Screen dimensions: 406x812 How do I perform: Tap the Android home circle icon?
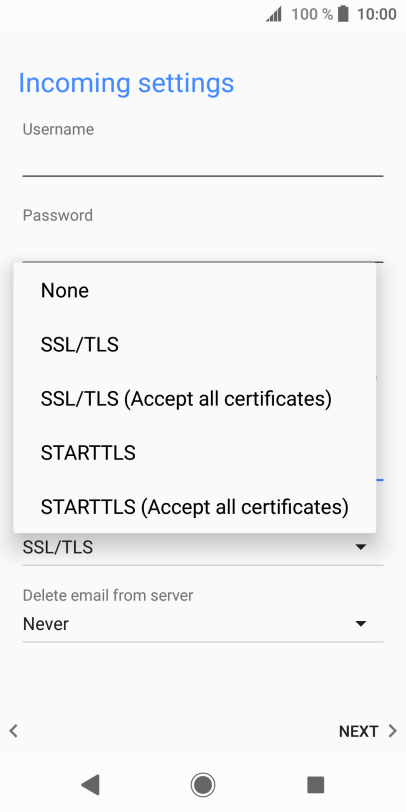[203, 785]
